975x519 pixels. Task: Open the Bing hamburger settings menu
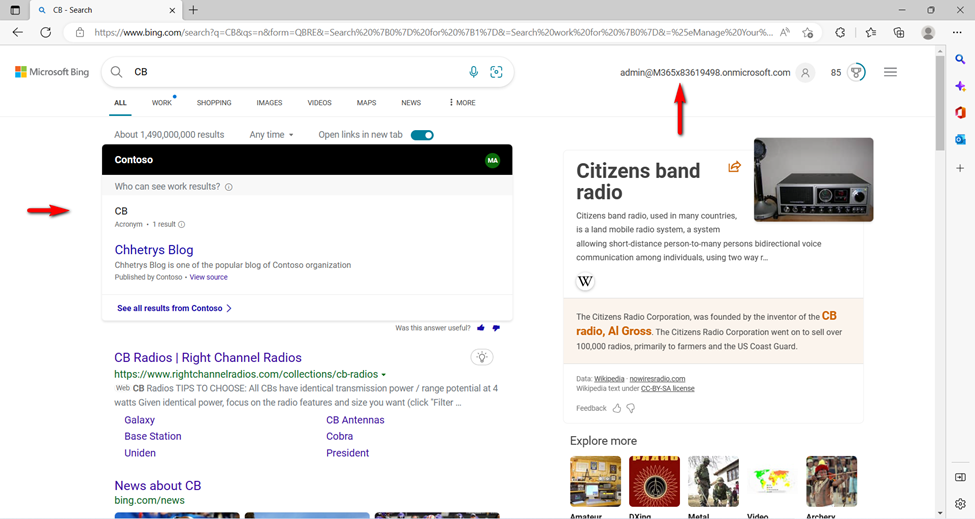click(890, 73)
